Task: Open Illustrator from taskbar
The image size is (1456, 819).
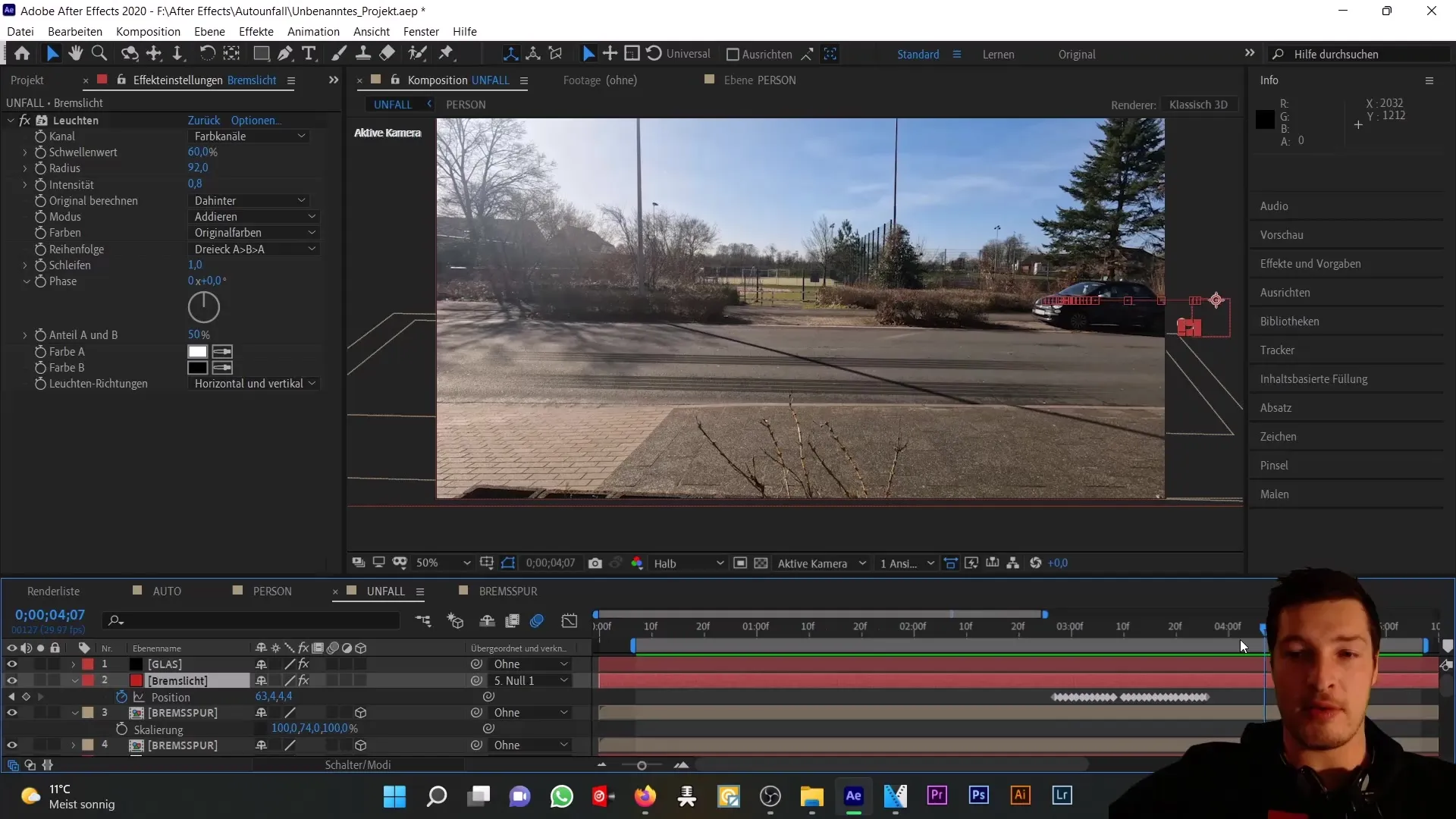Action: pos(1020,795)
